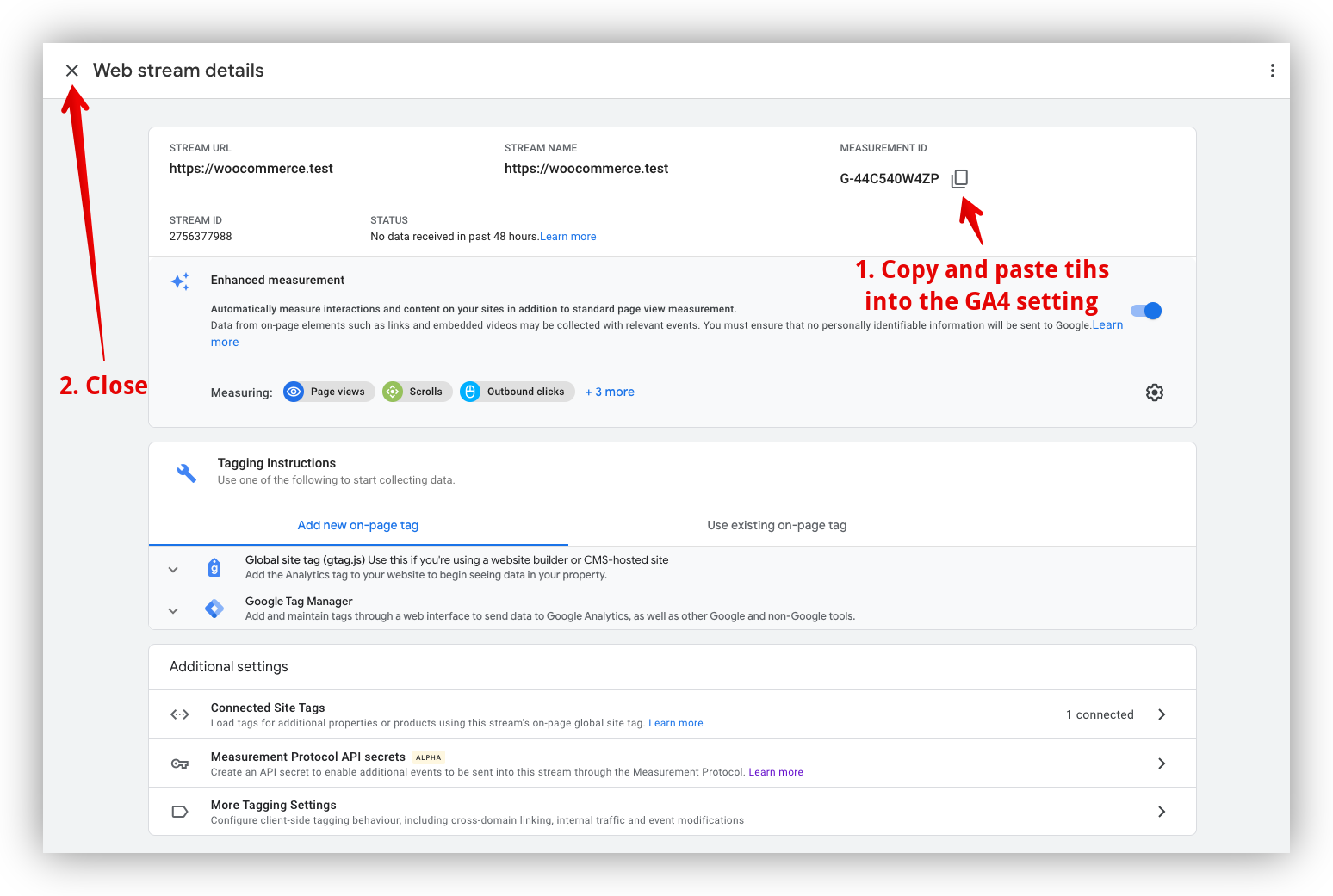Copy the Measurement ID to clipboard
The height and width of the screenshot is (896, 1333).
point(959,179)
